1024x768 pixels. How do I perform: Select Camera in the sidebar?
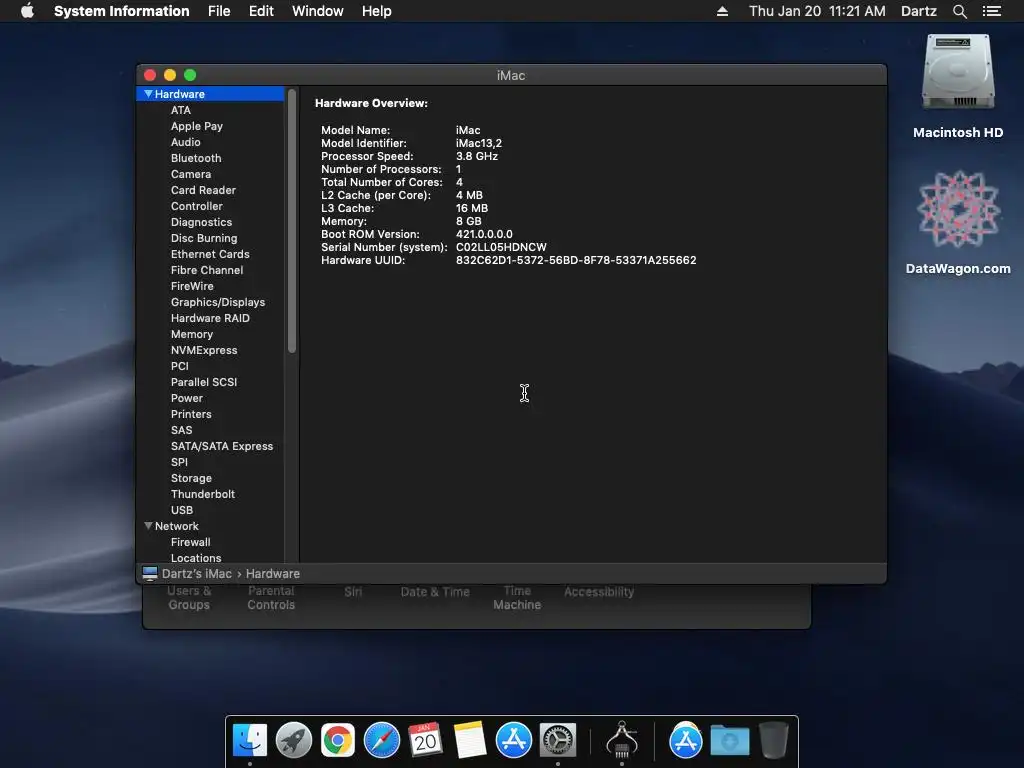(191, 174)
